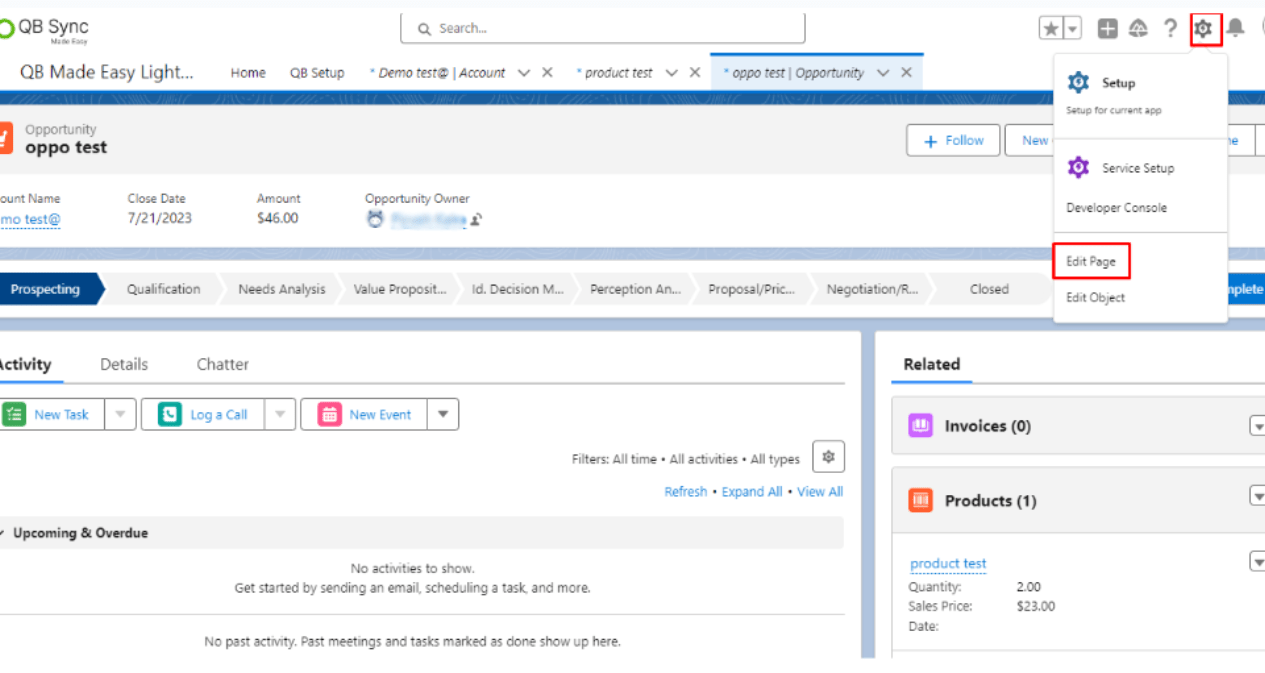Screen dimensions: 1265x673
Task: Select the Id. Decision Makers stage
Action: (518, 289)
